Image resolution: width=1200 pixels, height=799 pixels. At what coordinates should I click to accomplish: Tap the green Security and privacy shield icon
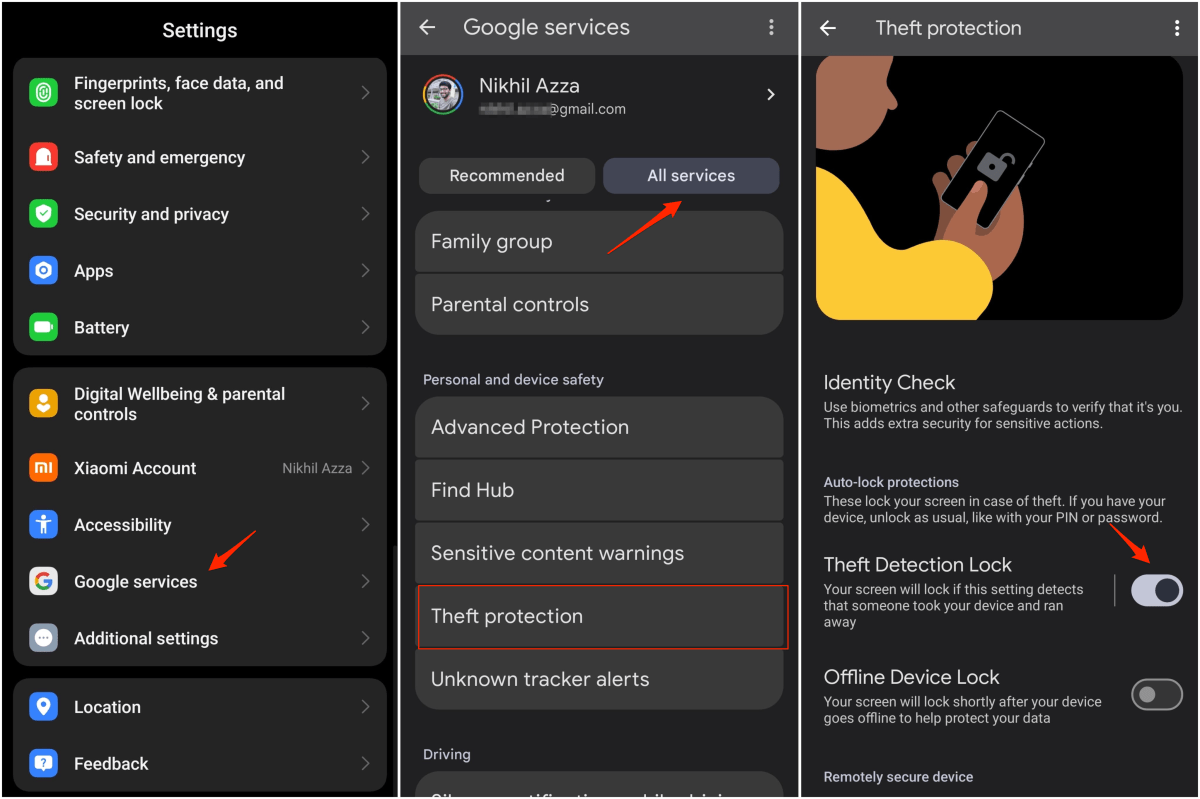pyautogui.click(x=43, y=214)
